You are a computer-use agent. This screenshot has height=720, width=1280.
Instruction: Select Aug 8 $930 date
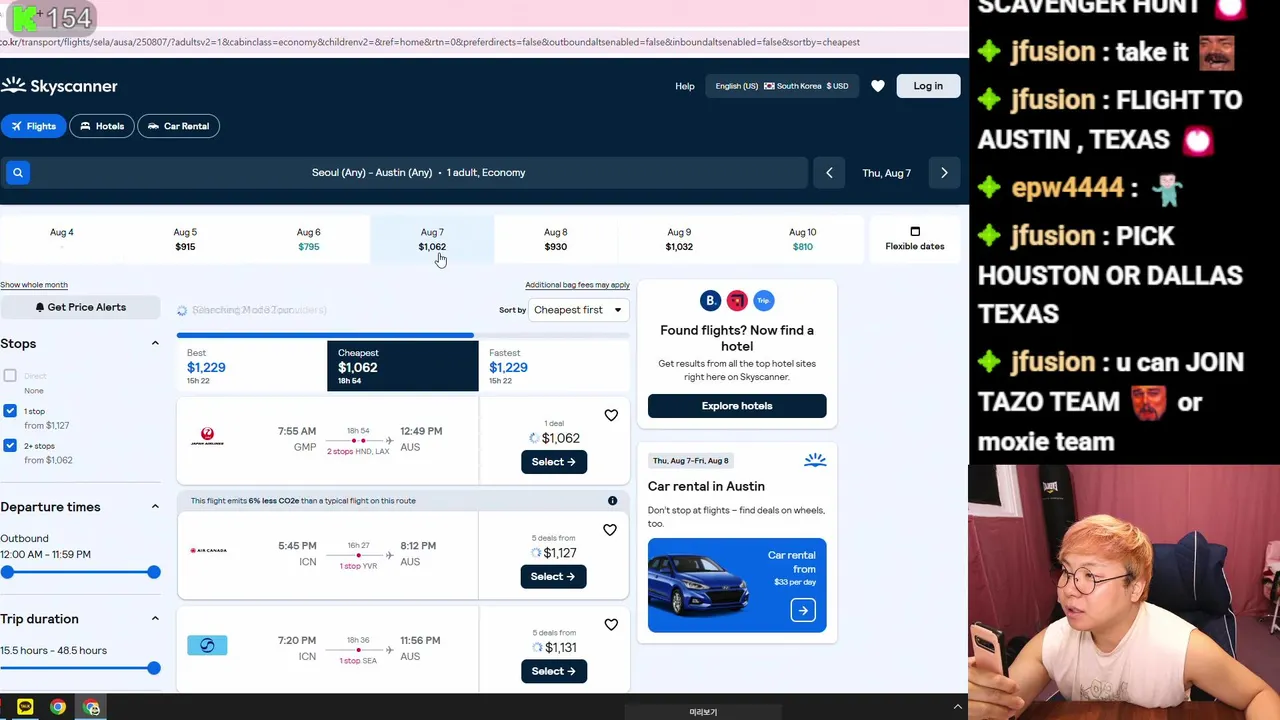tap(556, 239)
